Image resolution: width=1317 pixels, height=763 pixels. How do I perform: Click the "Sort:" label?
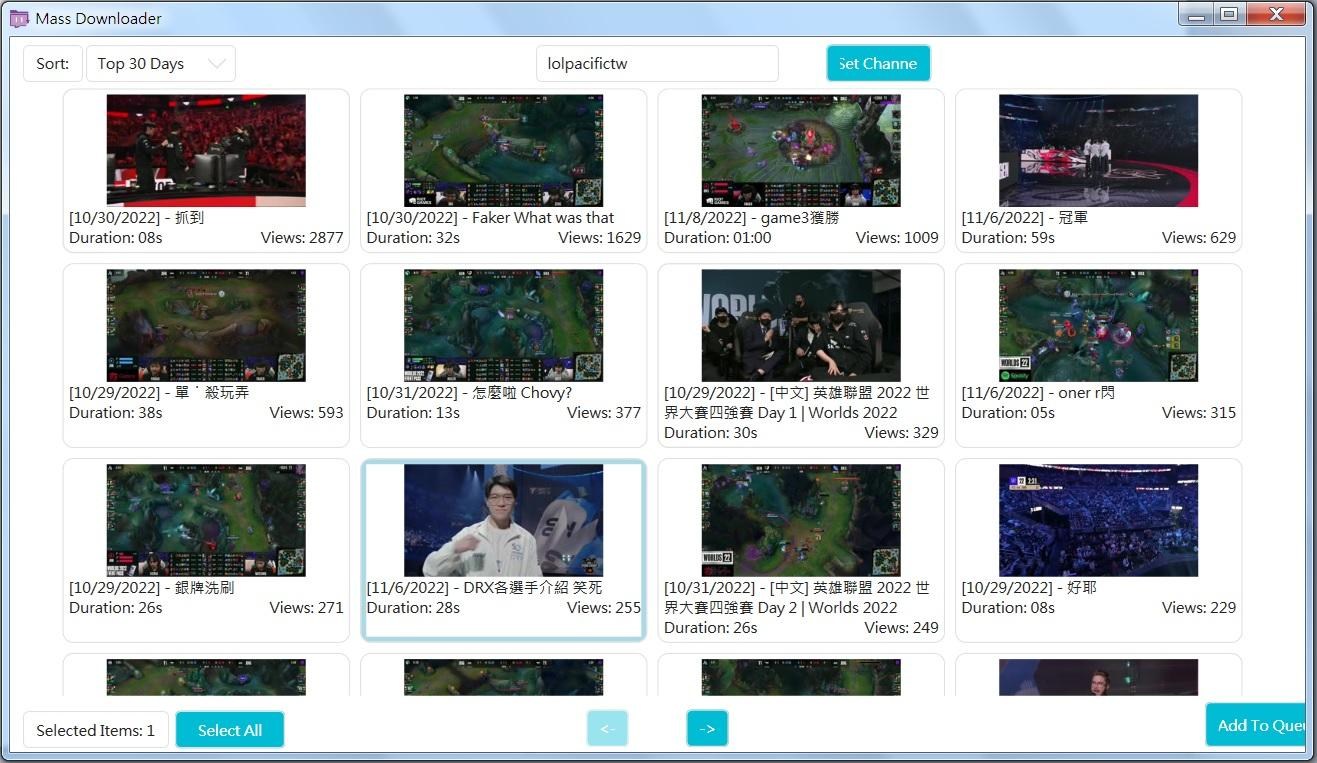(x=53, y=63)
